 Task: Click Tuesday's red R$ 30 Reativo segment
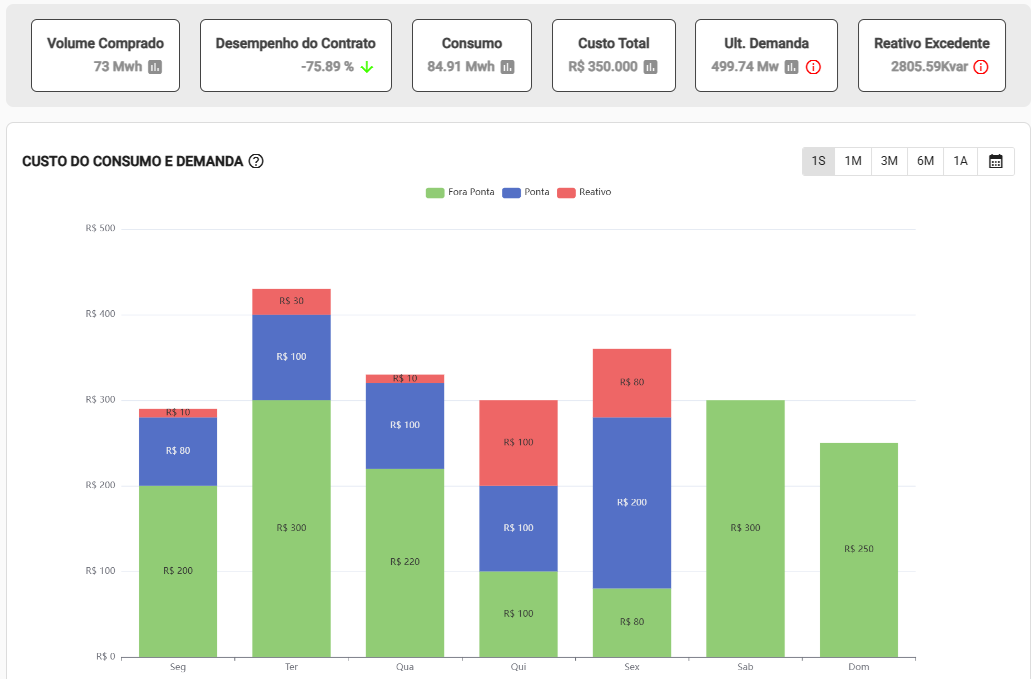pyautogui.click(x=291, y=301)
